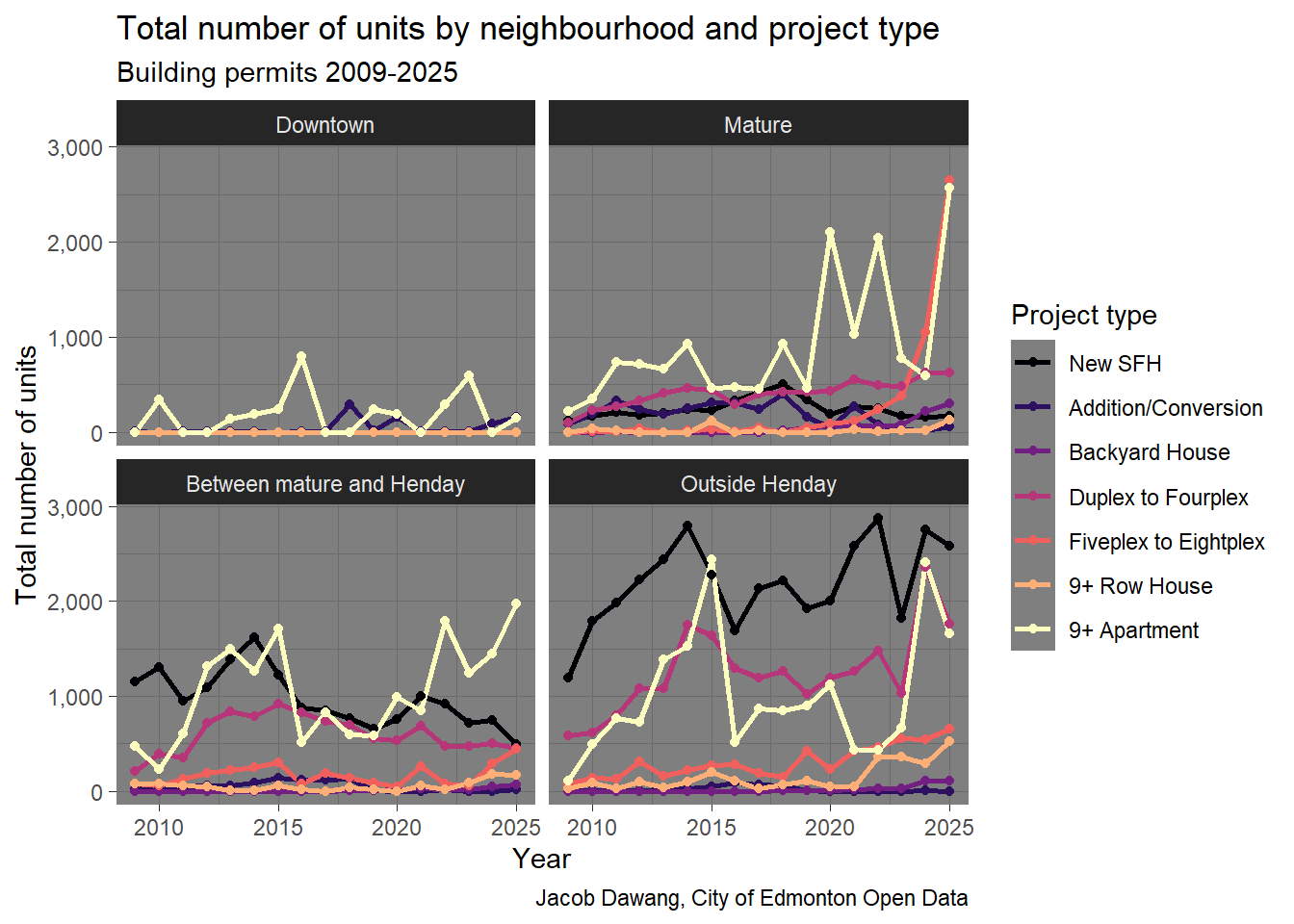This screenshot has width=1294, height=924.
Task: Click Downtown's 9+ Apartment peak point in 2016
Action: [301, 356]
